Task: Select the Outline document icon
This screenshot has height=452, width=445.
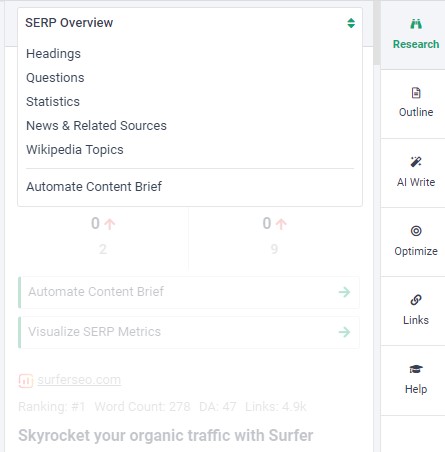Action: 416,93
